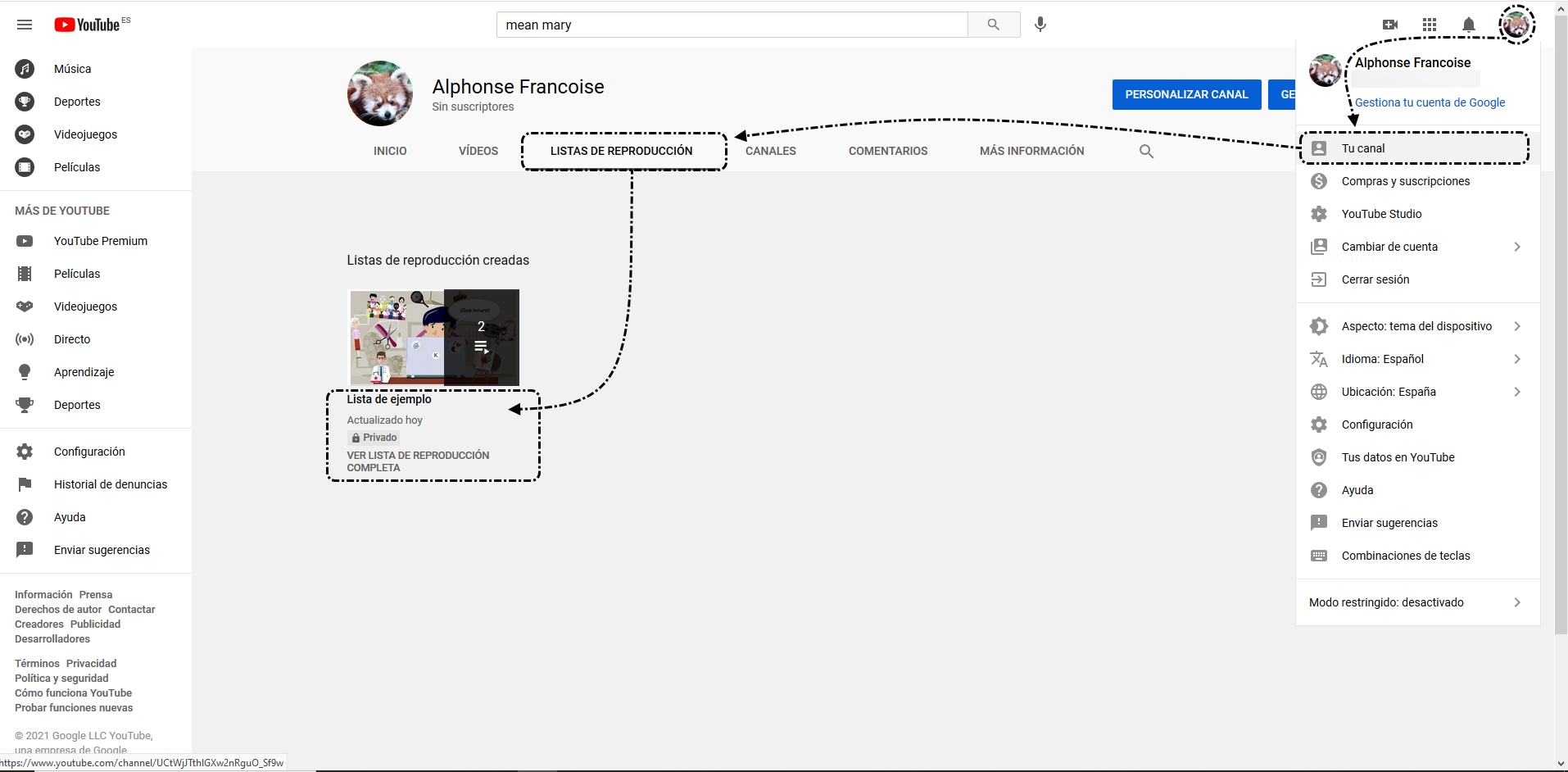
Task: Click the Derechos de autor footer link
Action: (x=58, y=610)
